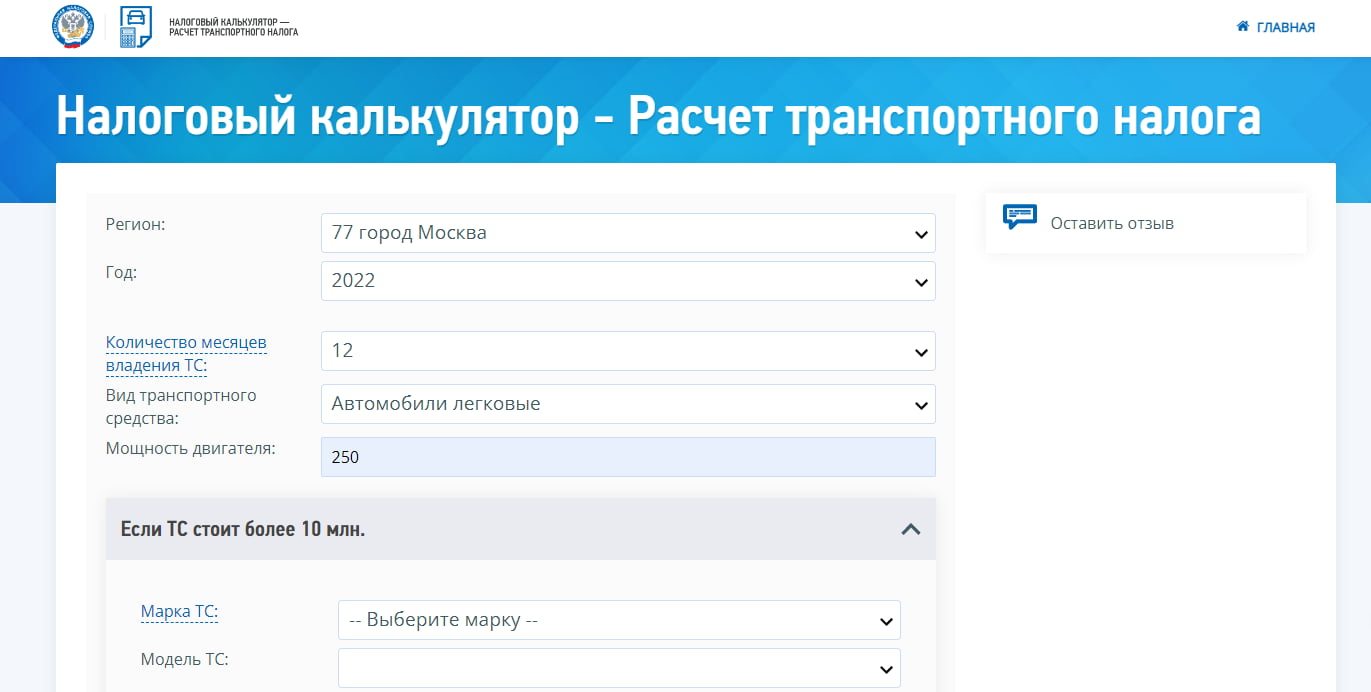Go to ГЛАВНАЯ in the top menu
The width and height of the screenshot is (1371, 692).
point(1283,27)
